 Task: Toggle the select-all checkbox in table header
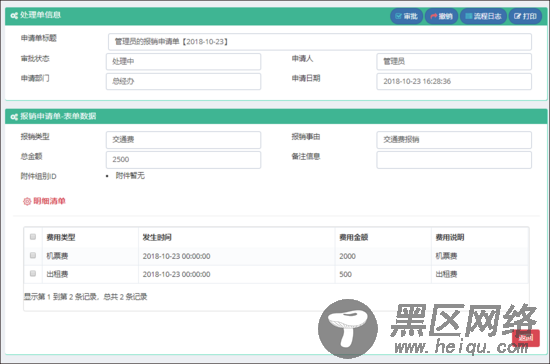pos(33,237)
